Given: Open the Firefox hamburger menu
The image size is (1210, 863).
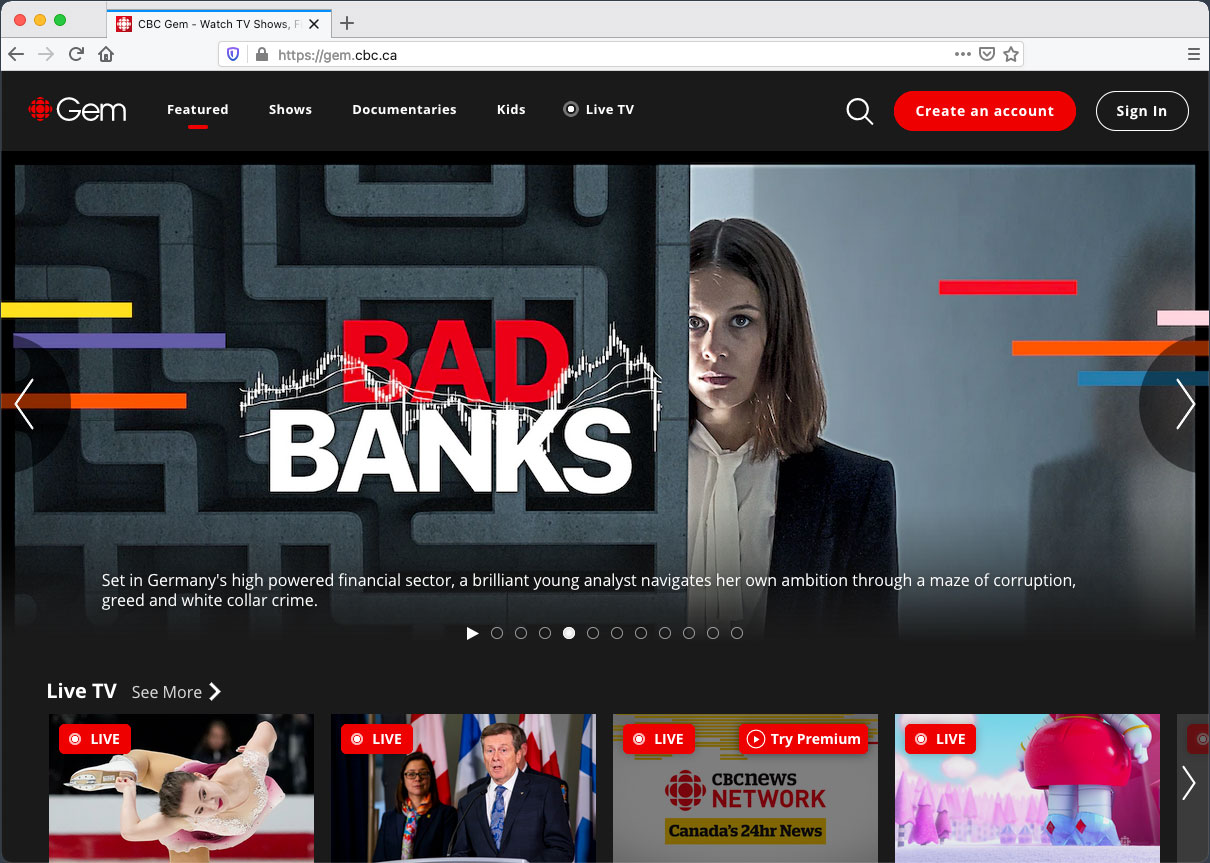Looking at the screenshot, I should pos(1194,55).
